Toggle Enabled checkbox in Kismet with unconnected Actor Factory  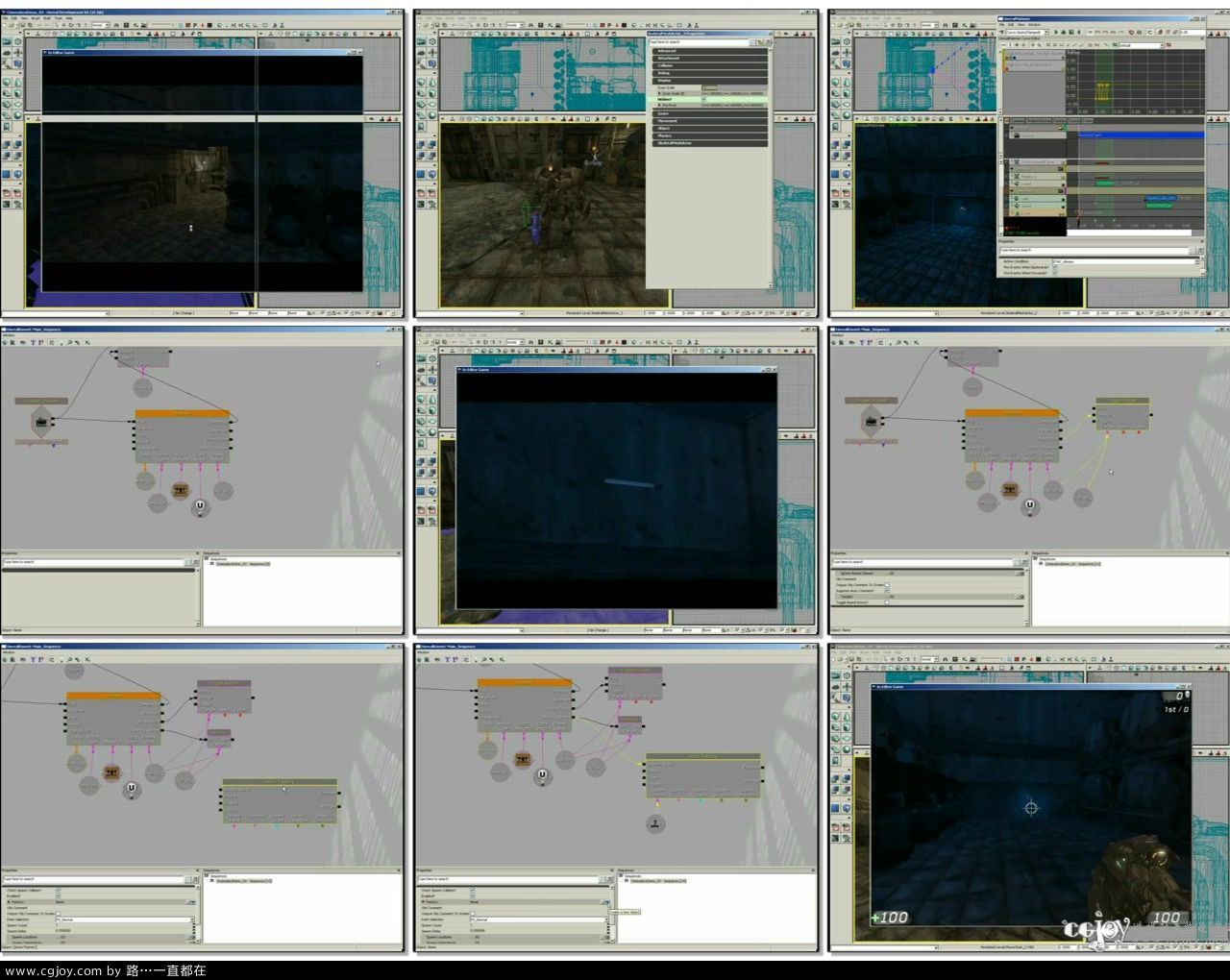click(x=58, y=895)
